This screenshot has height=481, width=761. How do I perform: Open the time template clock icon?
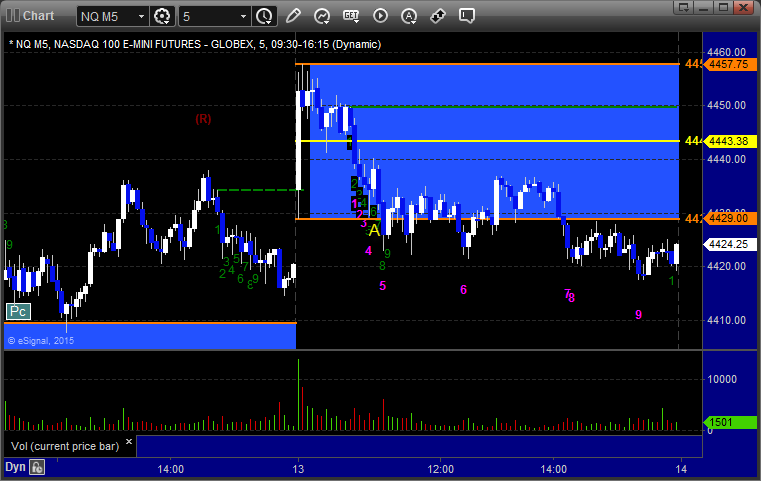265,16
